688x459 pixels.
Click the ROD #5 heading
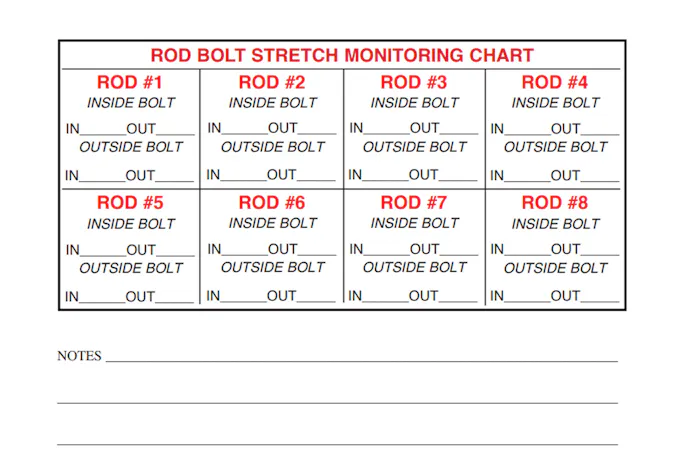point(130,203)
